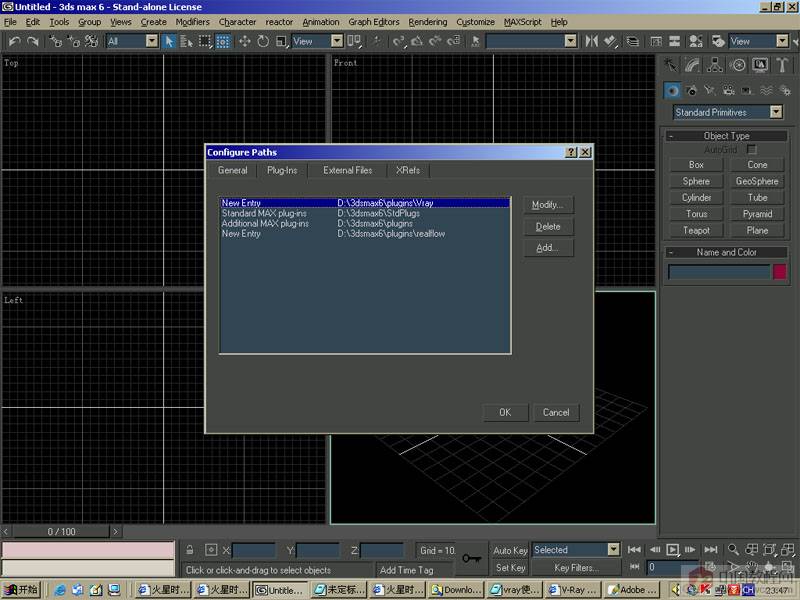Click the object name input field
This screenshot has height=600, width=800.
[x=719, y=271]
